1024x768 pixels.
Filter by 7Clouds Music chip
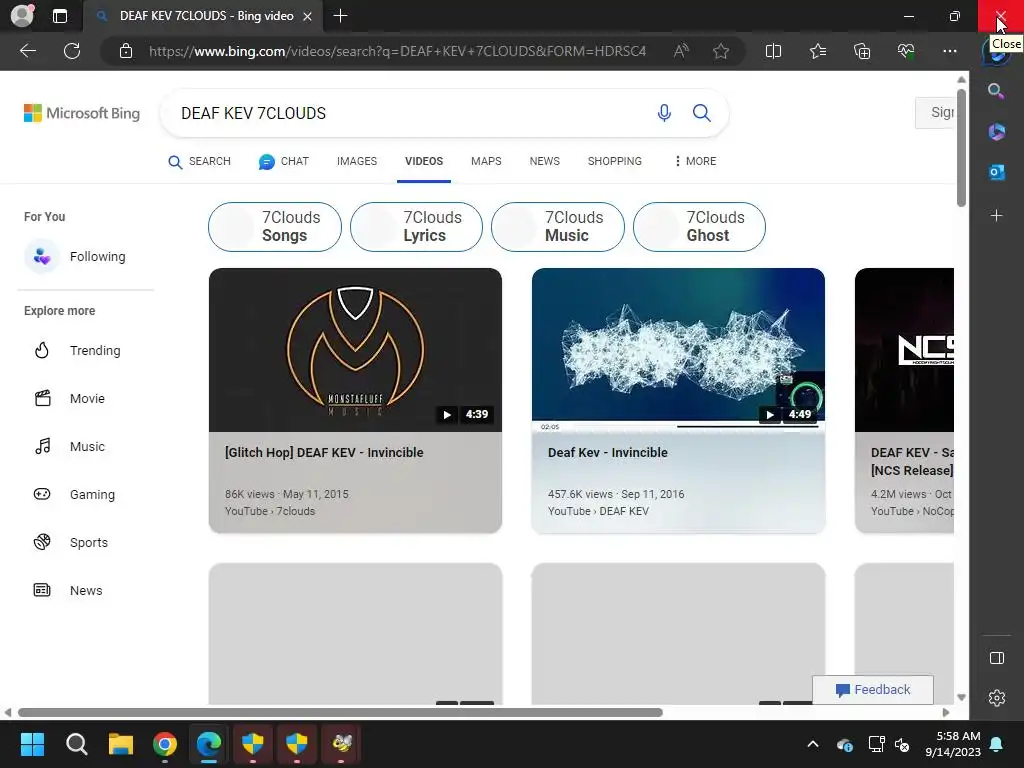point(558,227)
